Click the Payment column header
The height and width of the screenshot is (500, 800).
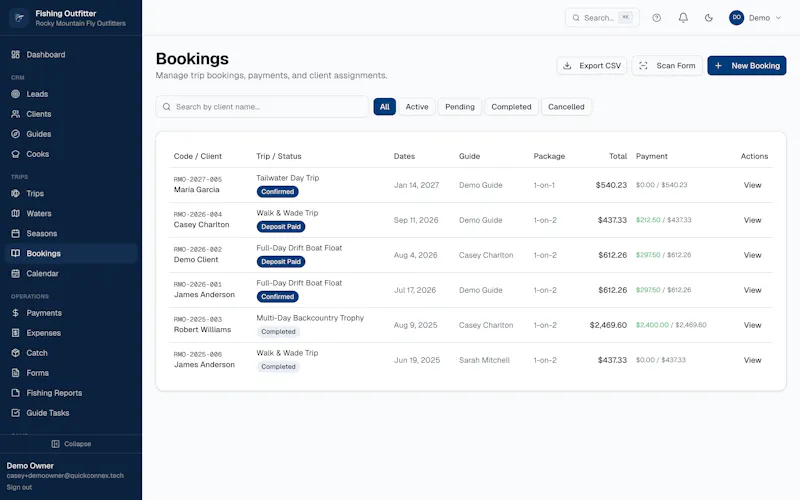point(652,156)
